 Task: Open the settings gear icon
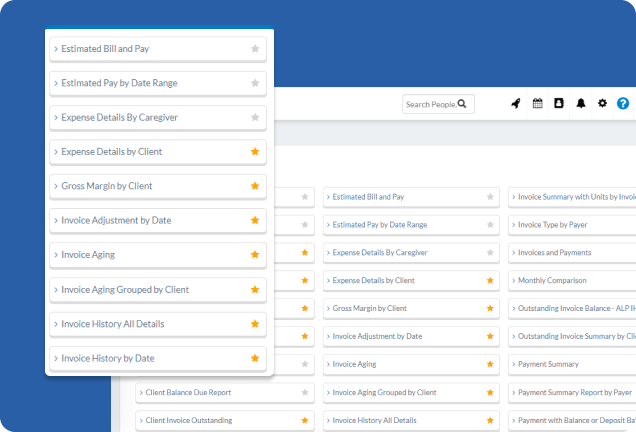[602, 103]
